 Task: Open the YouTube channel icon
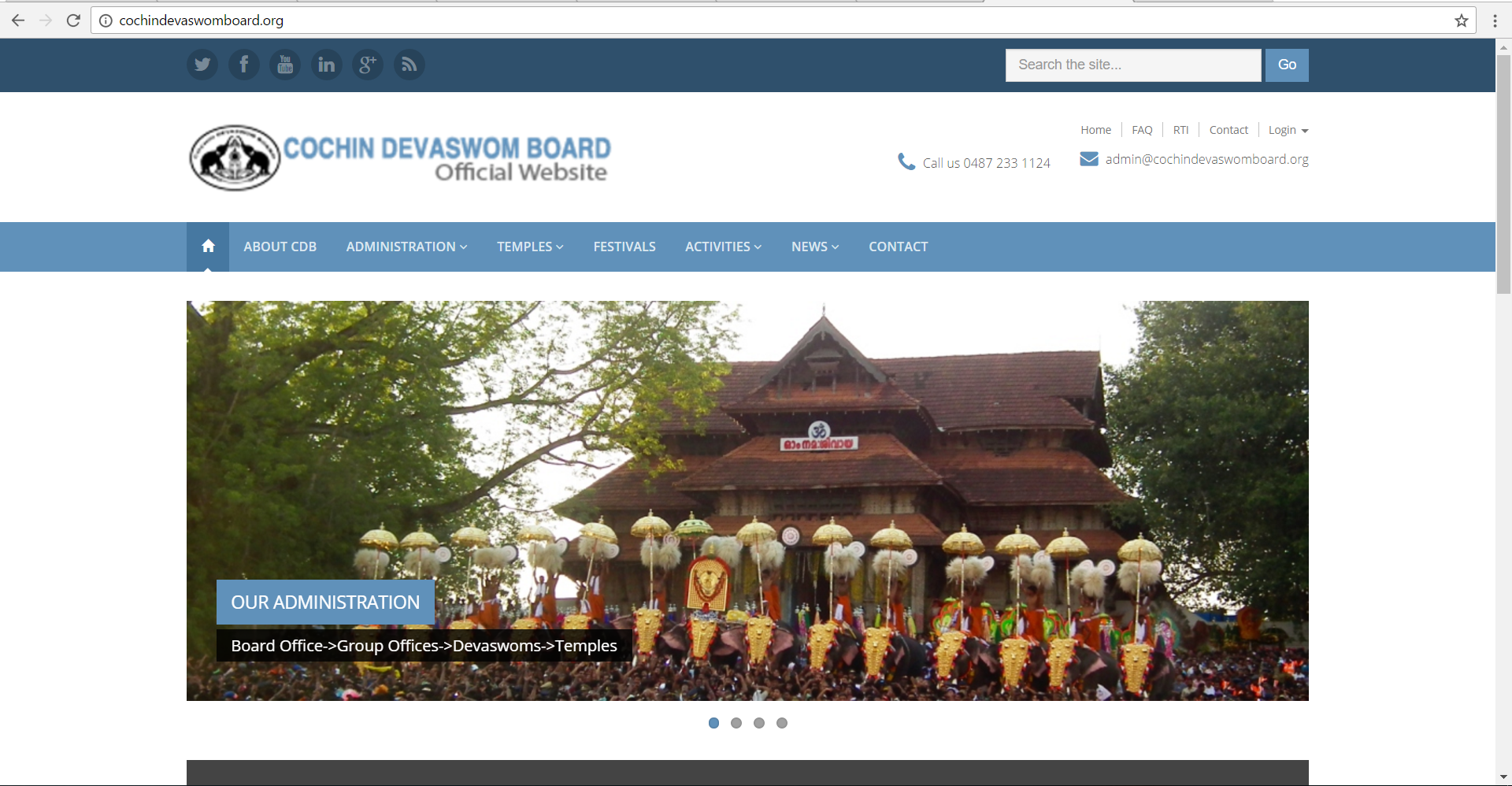[x=285, y=65]
